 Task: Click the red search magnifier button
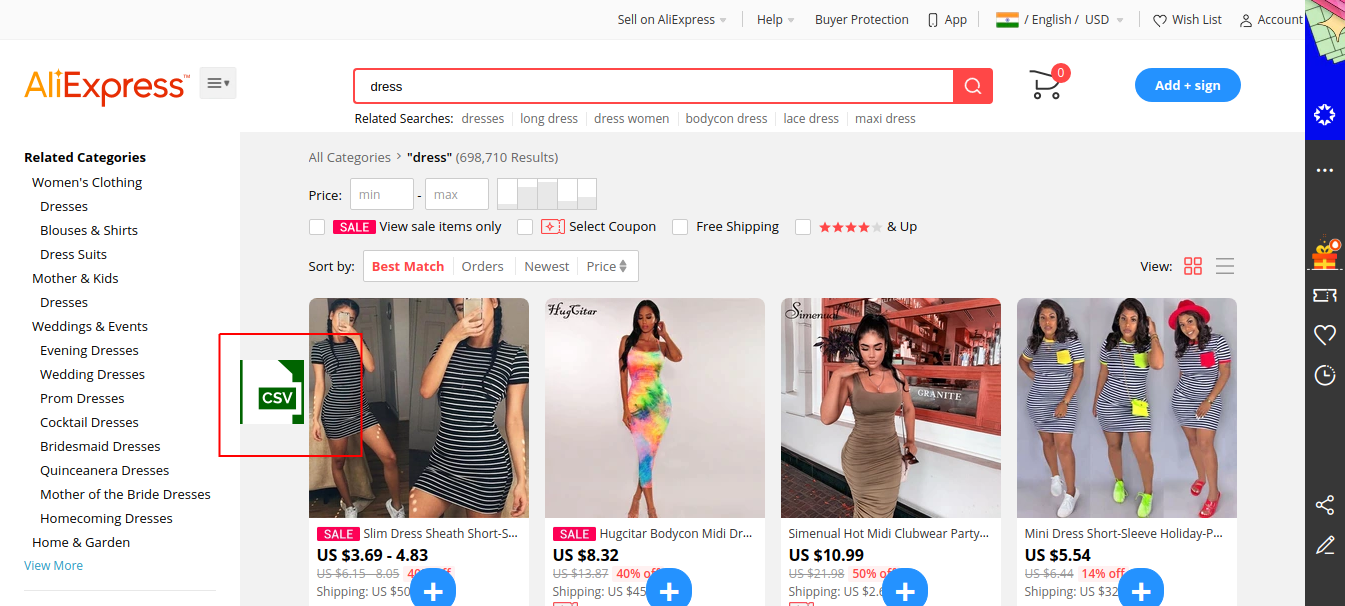coord(973,86)
